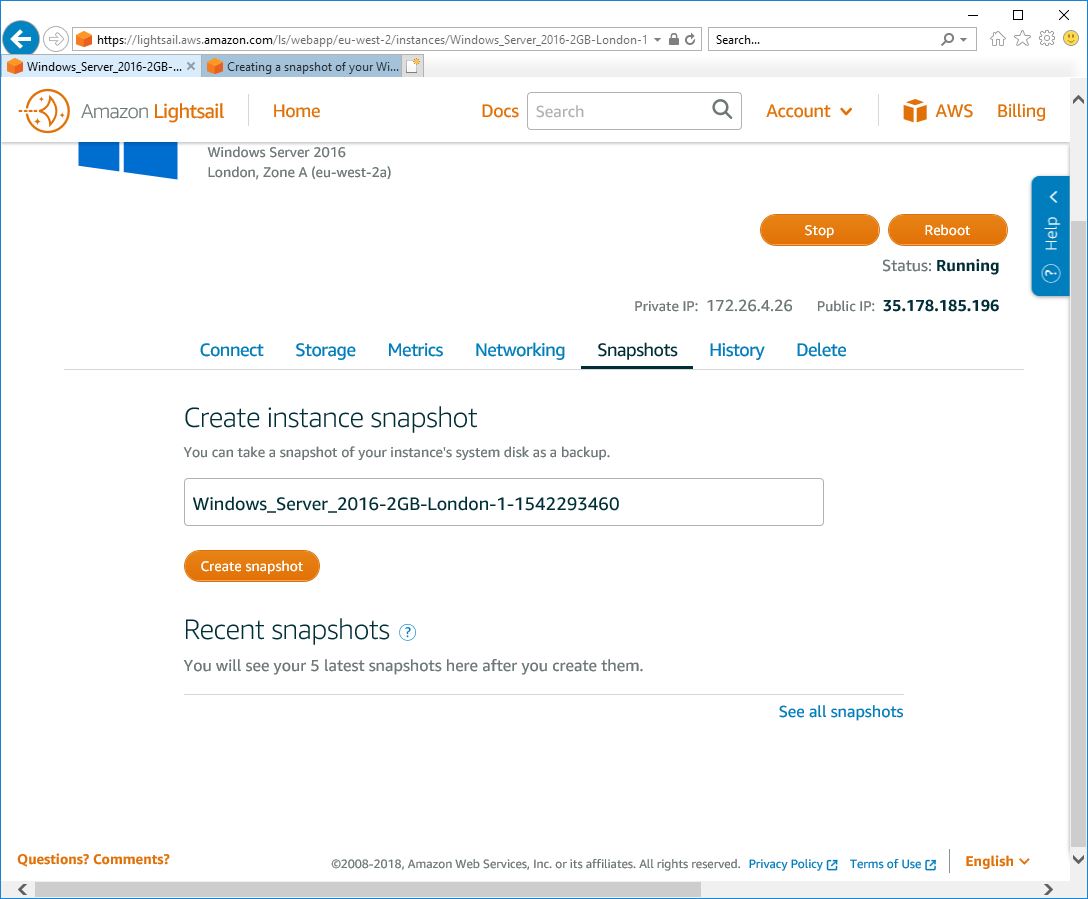The width and height of the screenshot is (1088, 899).
Task: Click the magnifier in browser search box
Action: coord(948,40)
